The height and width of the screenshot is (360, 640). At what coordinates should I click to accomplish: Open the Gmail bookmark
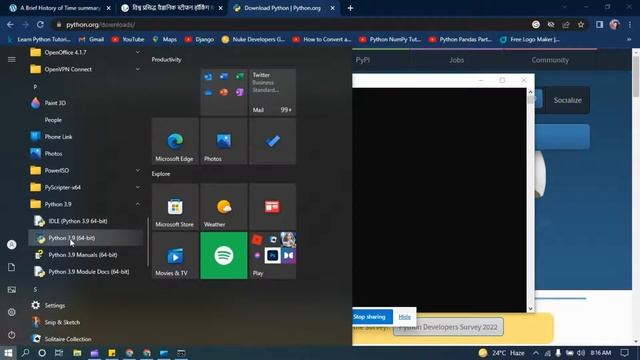coord(91,40)
